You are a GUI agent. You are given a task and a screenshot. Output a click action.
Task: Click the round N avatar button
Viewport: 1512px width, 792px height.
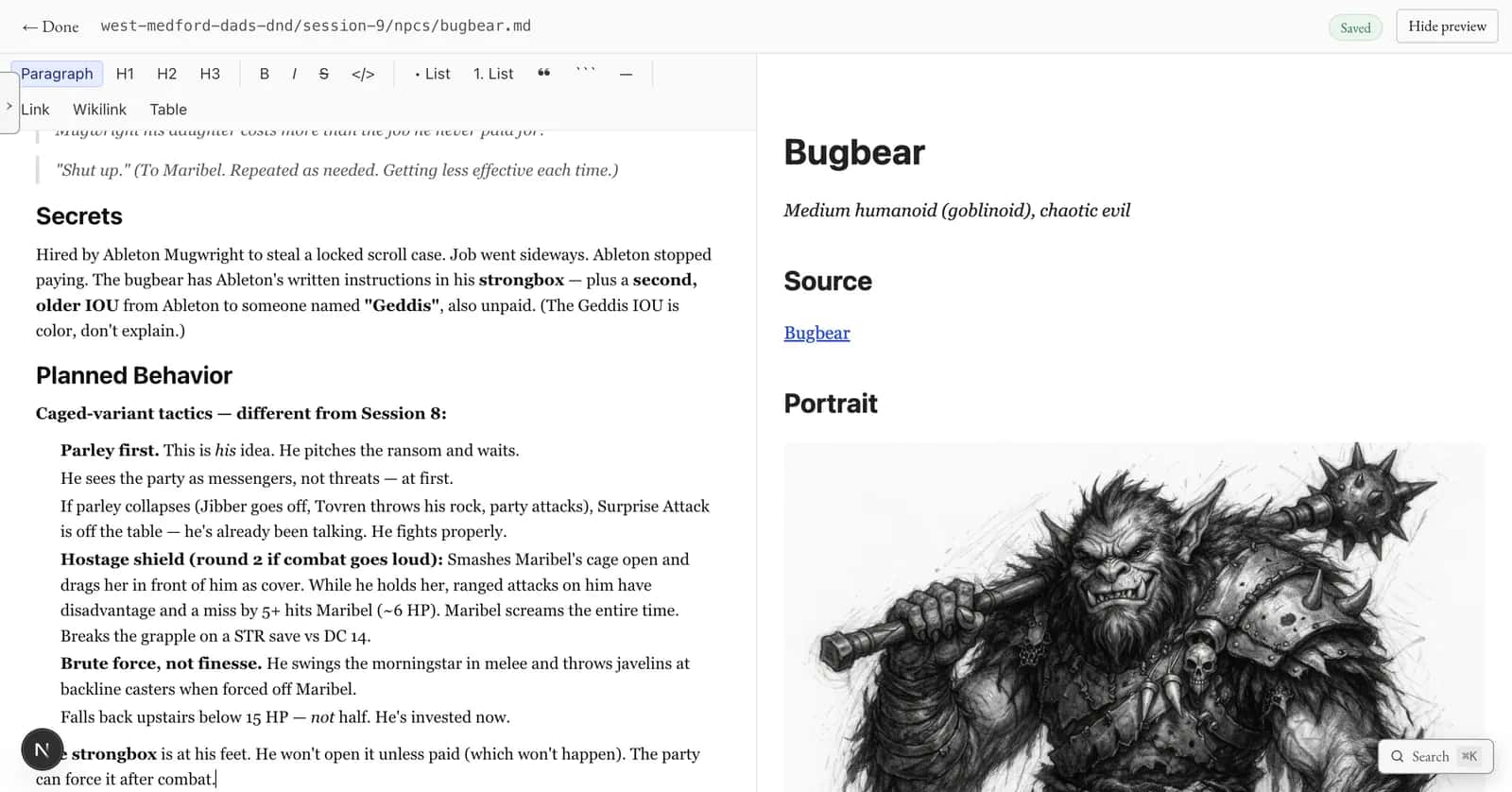(42, 750)
